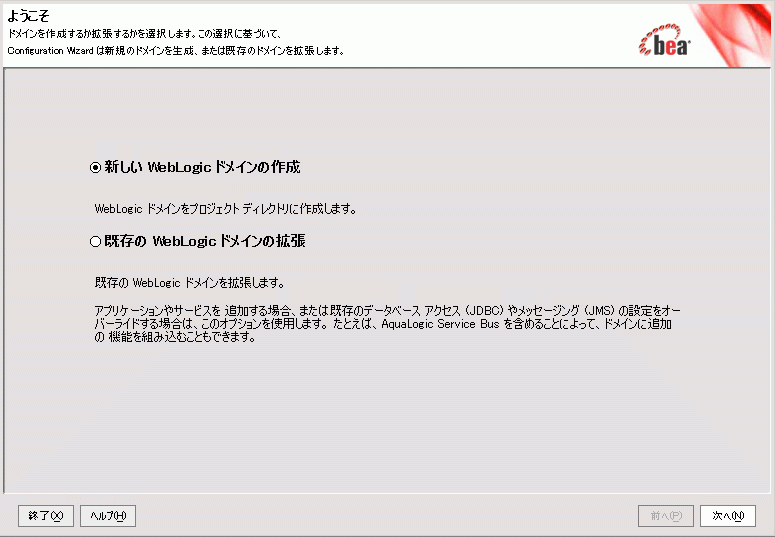Proceed with the 次へ(N) button
775x537 pixels.
728,516
